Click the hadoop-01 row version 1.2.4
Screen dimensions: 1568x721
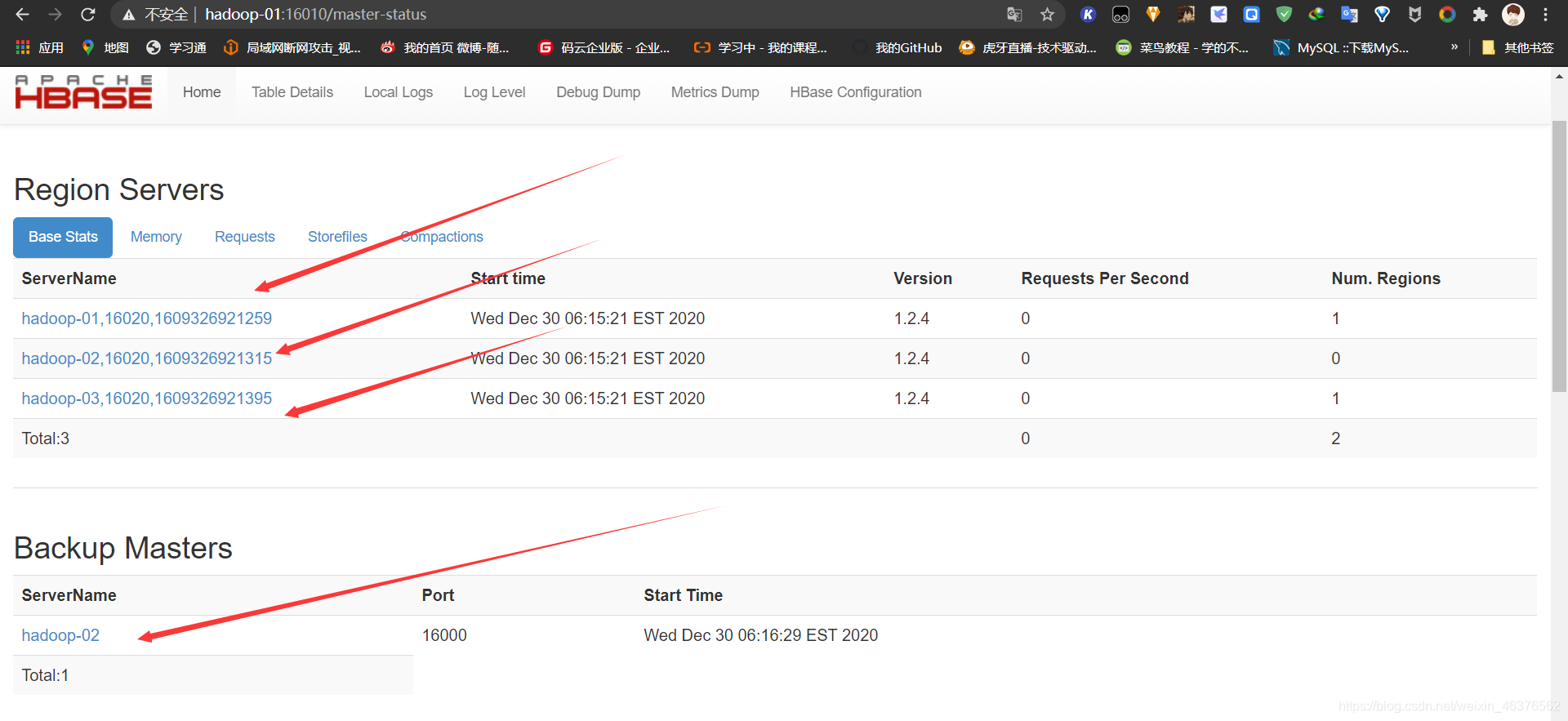(x=911, y=318)
